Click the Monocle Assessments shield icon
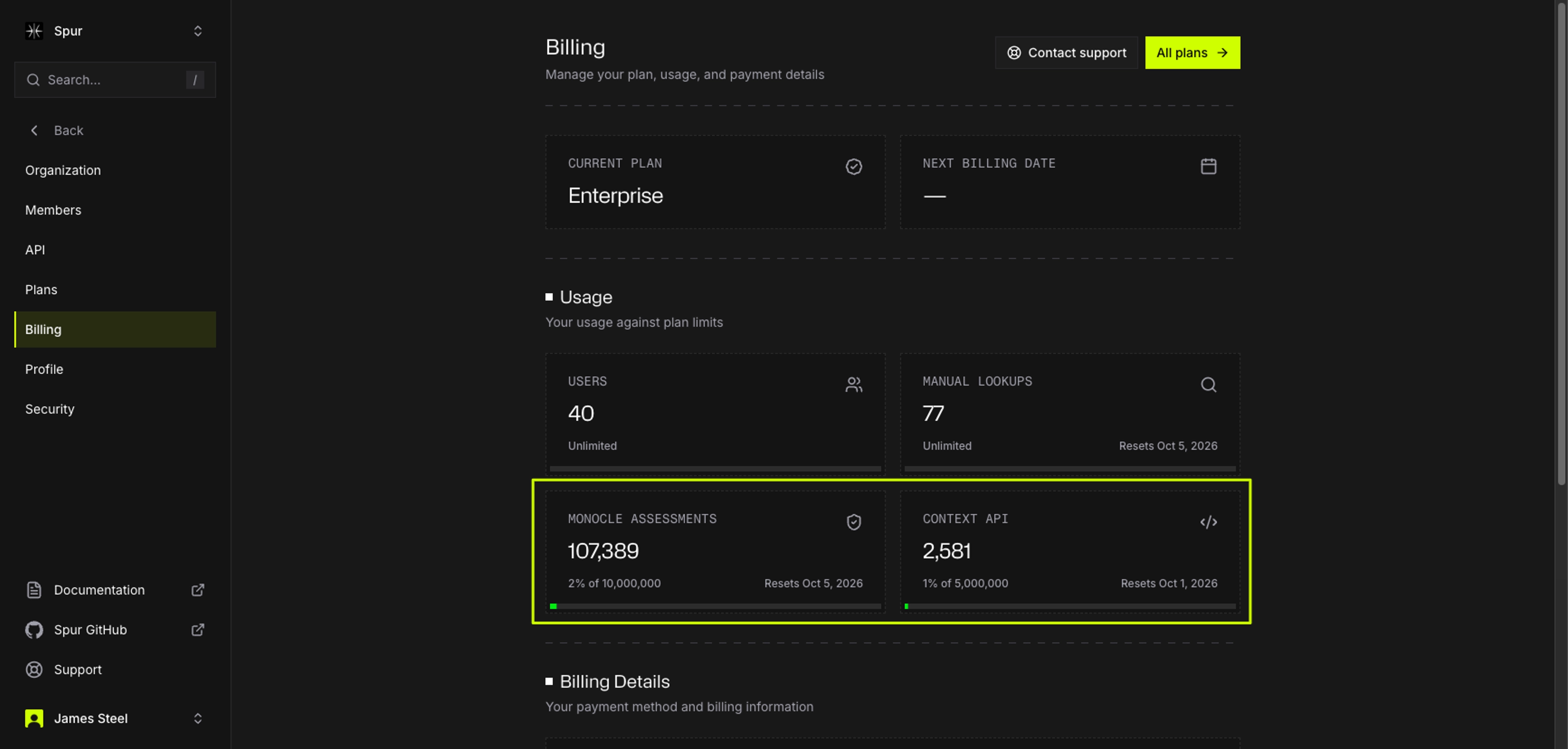 [x=853, y=522]
